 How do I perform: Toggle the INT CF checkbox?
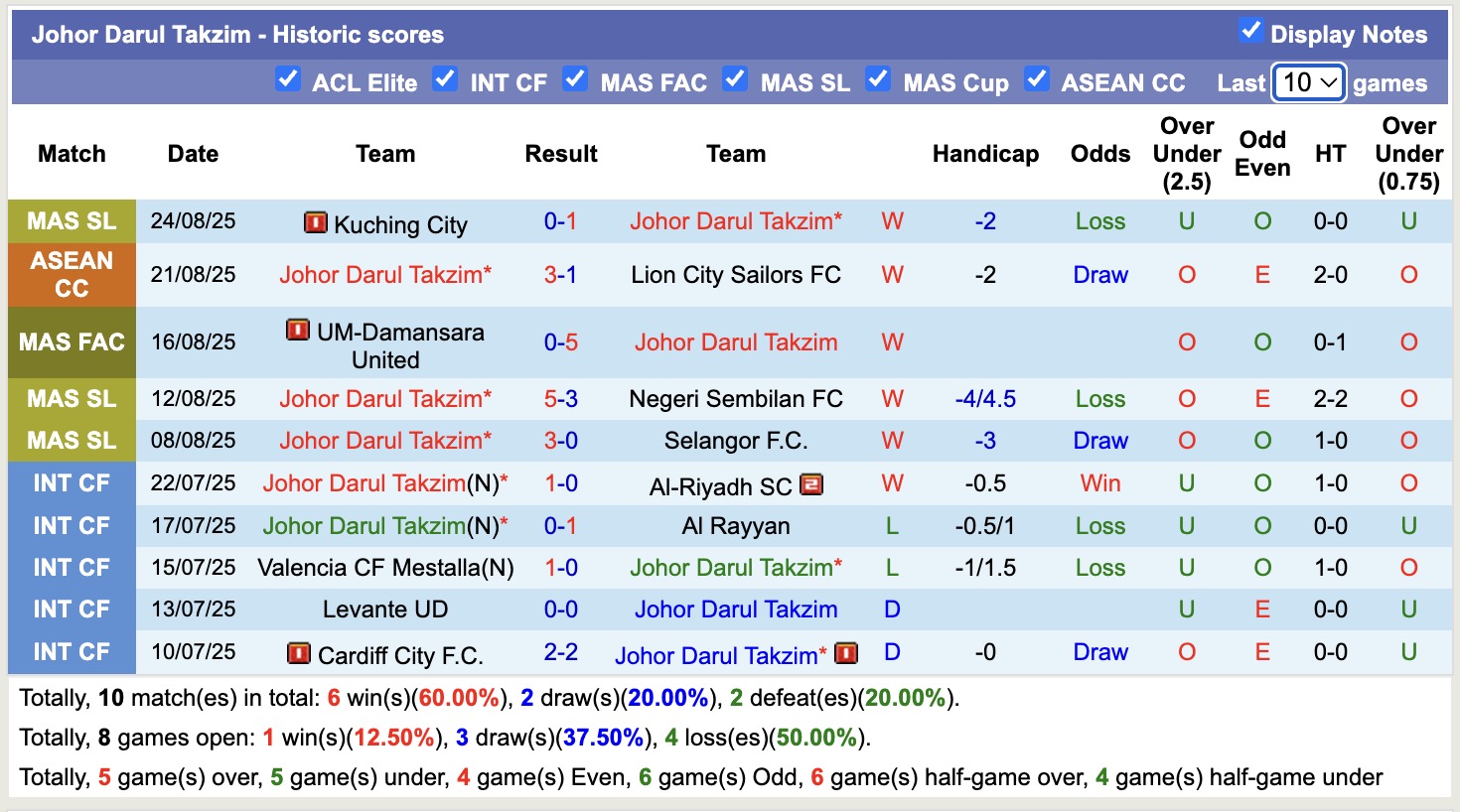click(x=445, y=79)
